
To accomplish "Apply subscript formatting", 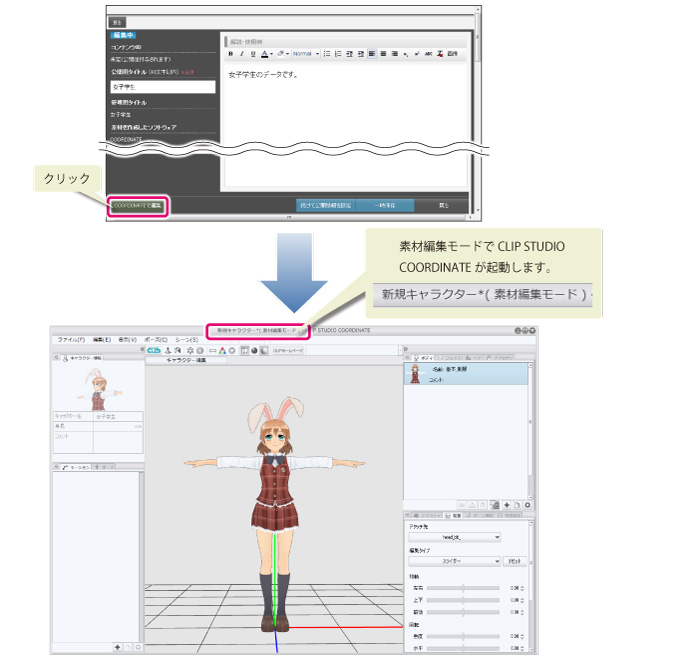I will [x=406, y=54].
